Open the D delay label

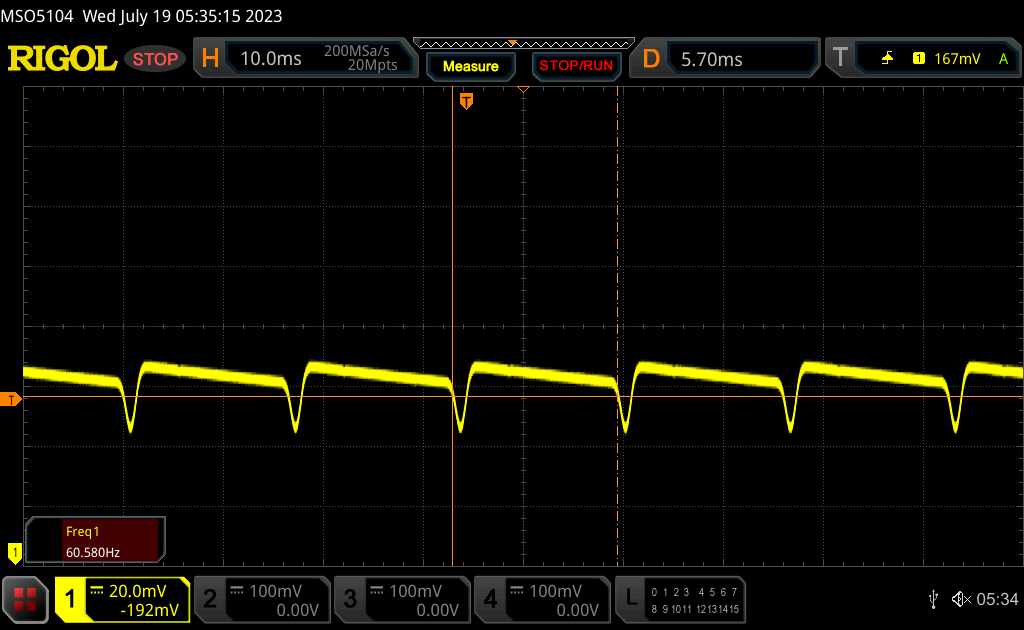(651, 59)
